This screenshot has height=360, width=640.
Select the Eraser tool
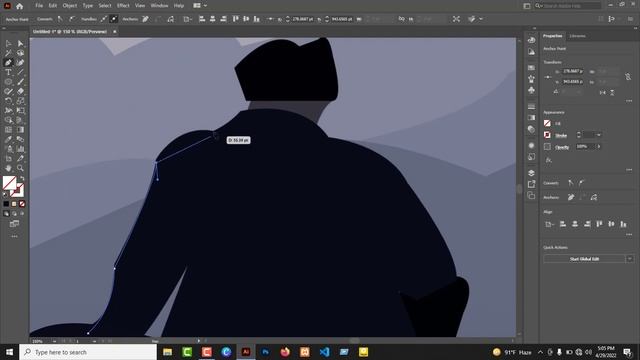click(x=20, y=91)
